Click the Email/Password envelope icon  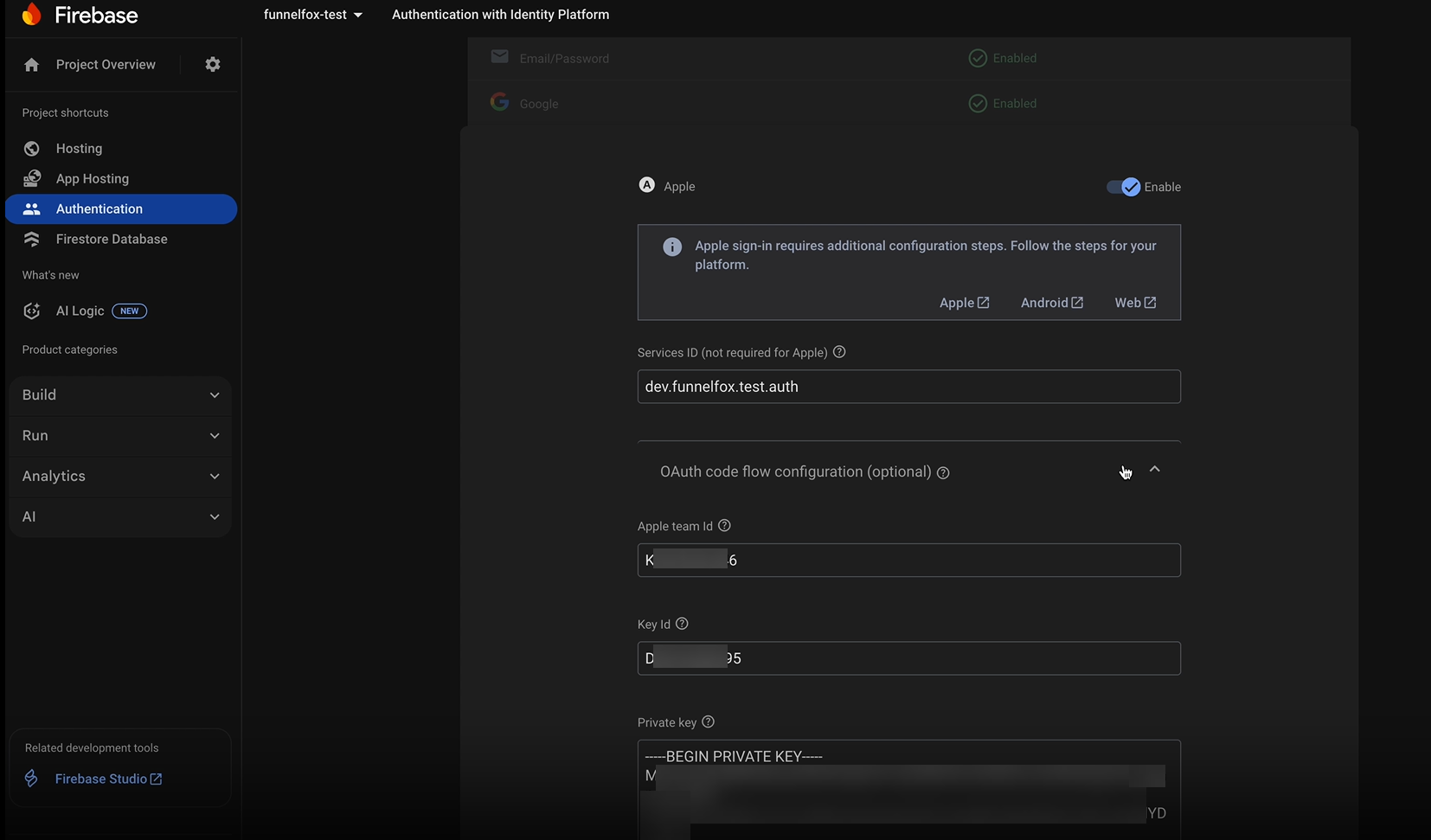[x=499, y=57]
